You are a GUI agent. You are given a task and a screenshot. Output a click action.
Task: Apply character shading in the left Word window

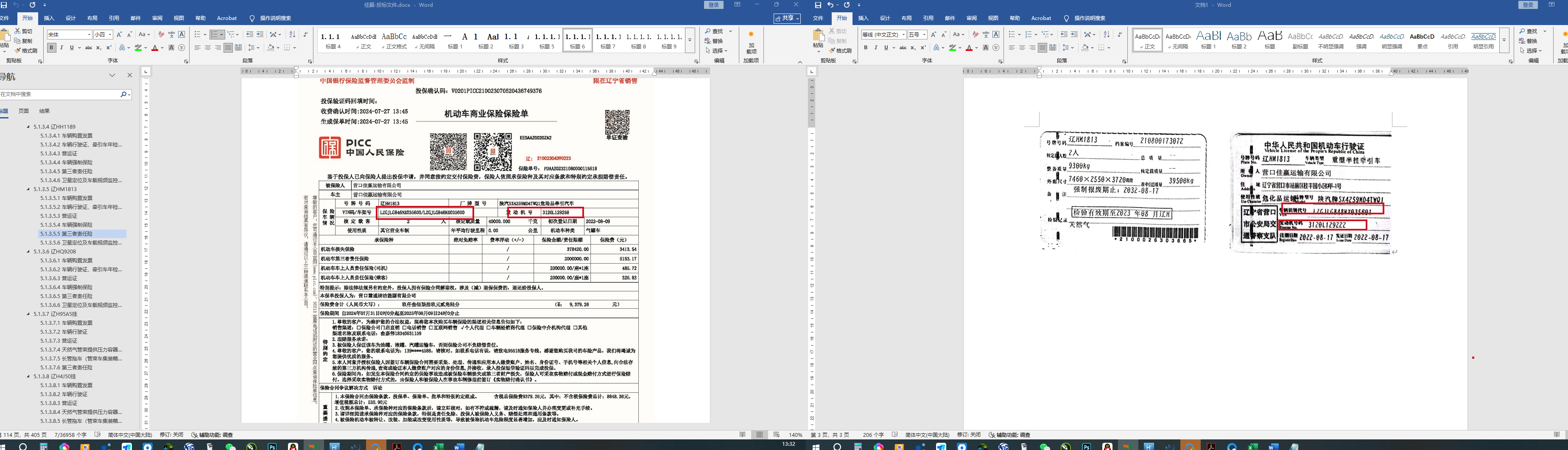pyautogui.click(x=172, y=48)
